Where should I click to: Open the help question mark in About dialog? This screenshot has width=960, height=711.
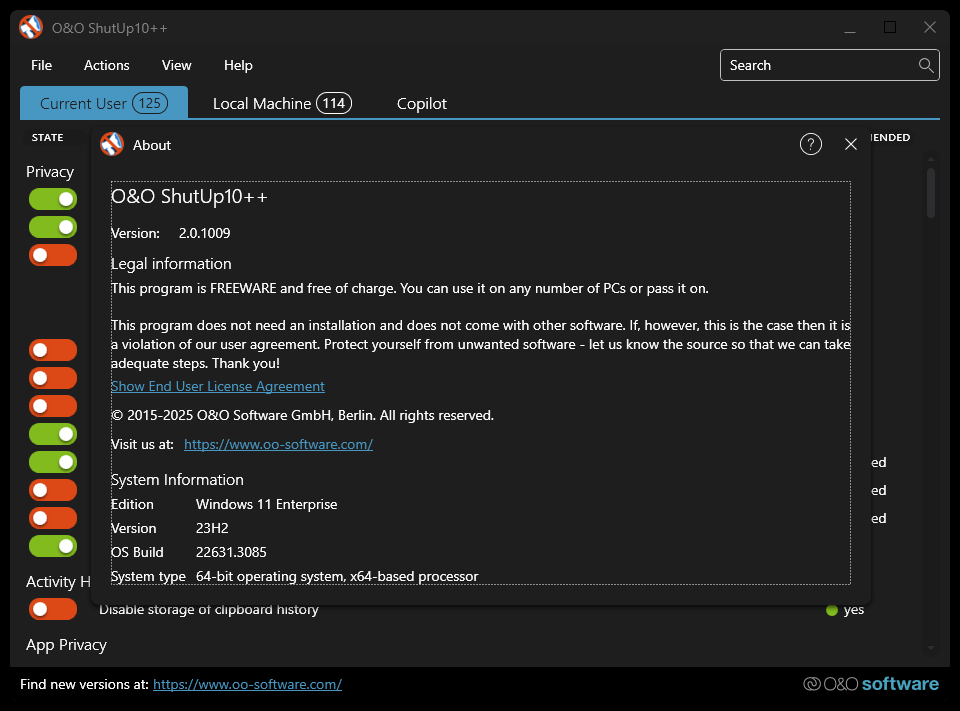click(x=811, y=145)
